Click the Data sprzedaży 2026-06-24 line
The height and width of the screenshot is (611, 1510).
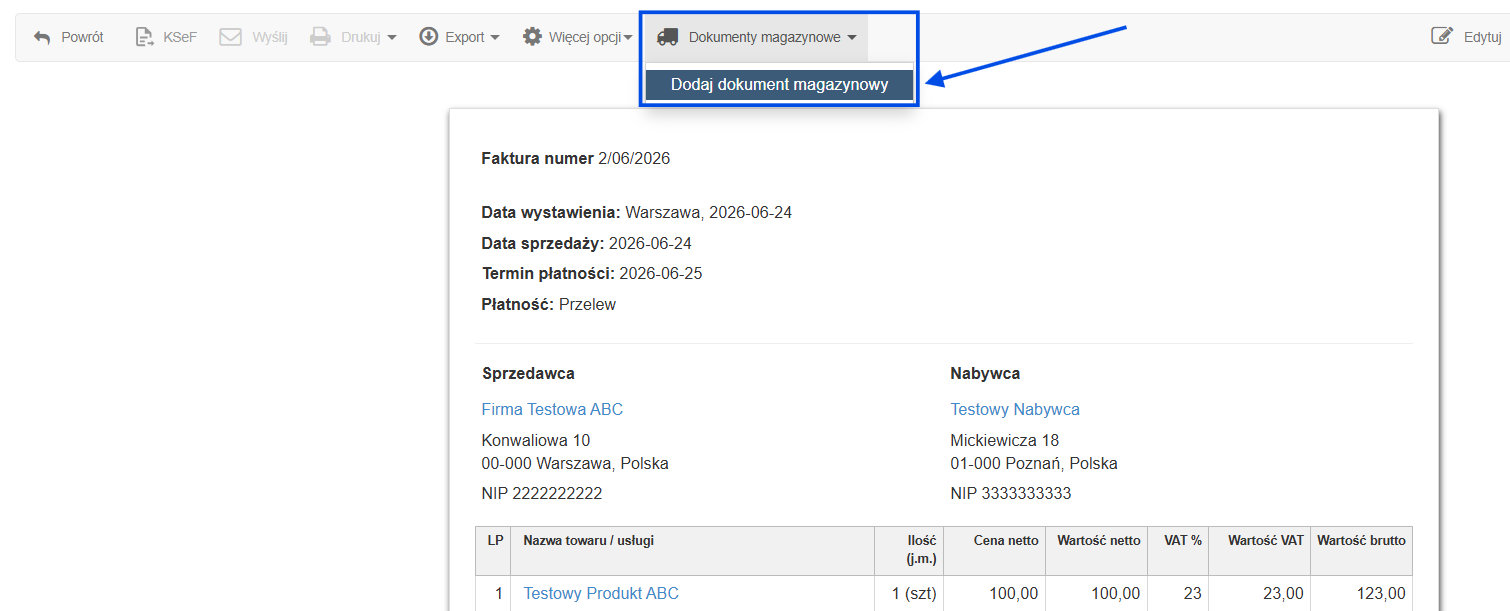tap(587, 243)
